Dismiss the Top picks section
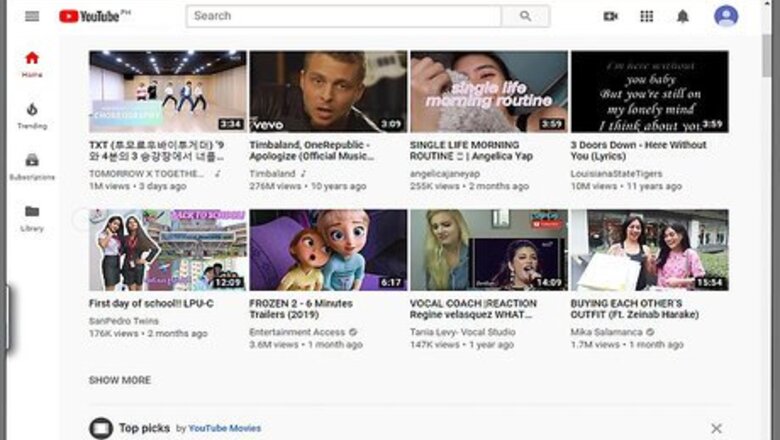The image size is (780, 440). 716,428
